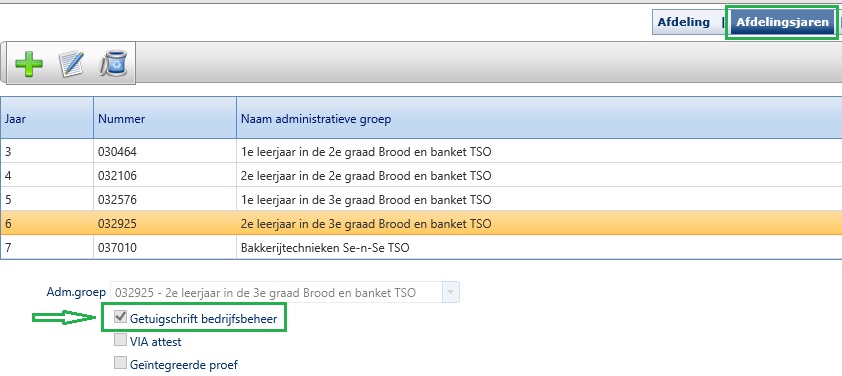Image resolution: width=842 pixels, height=376 pixels.
Task: Select row with number 032106
Action: (421, 176)
